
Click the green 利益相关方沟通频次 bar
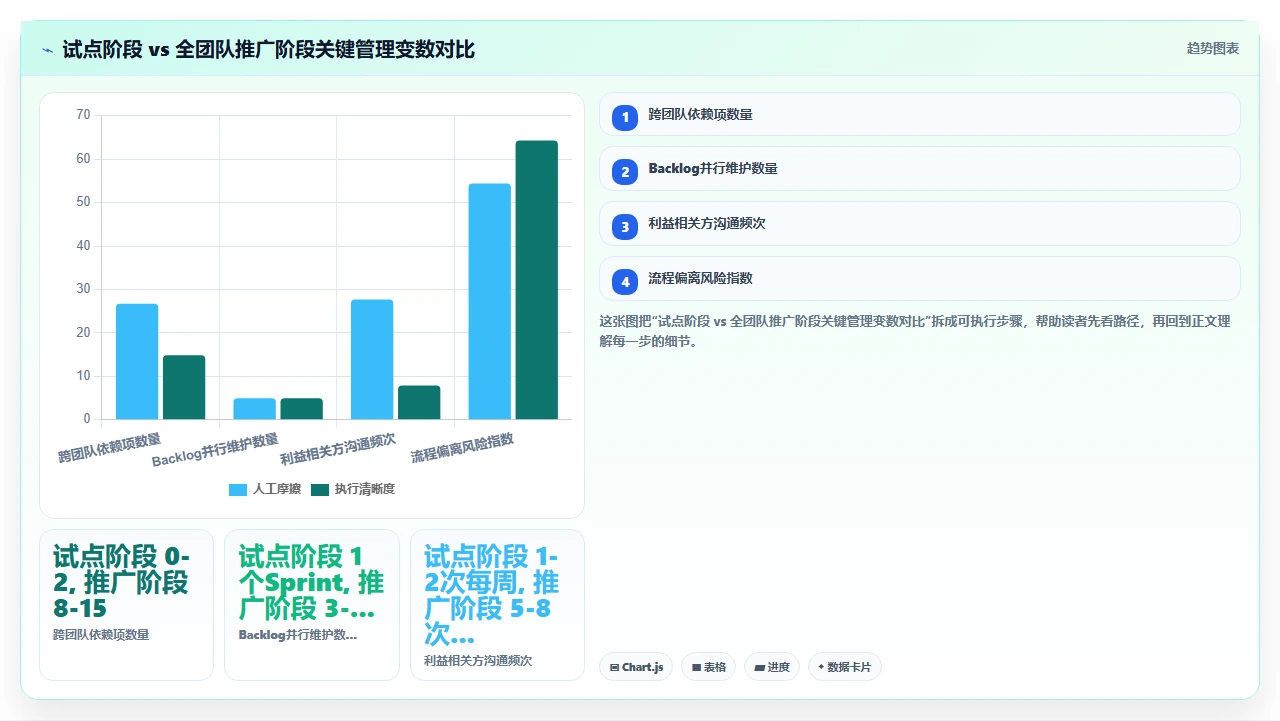click(x=419, y=402)
